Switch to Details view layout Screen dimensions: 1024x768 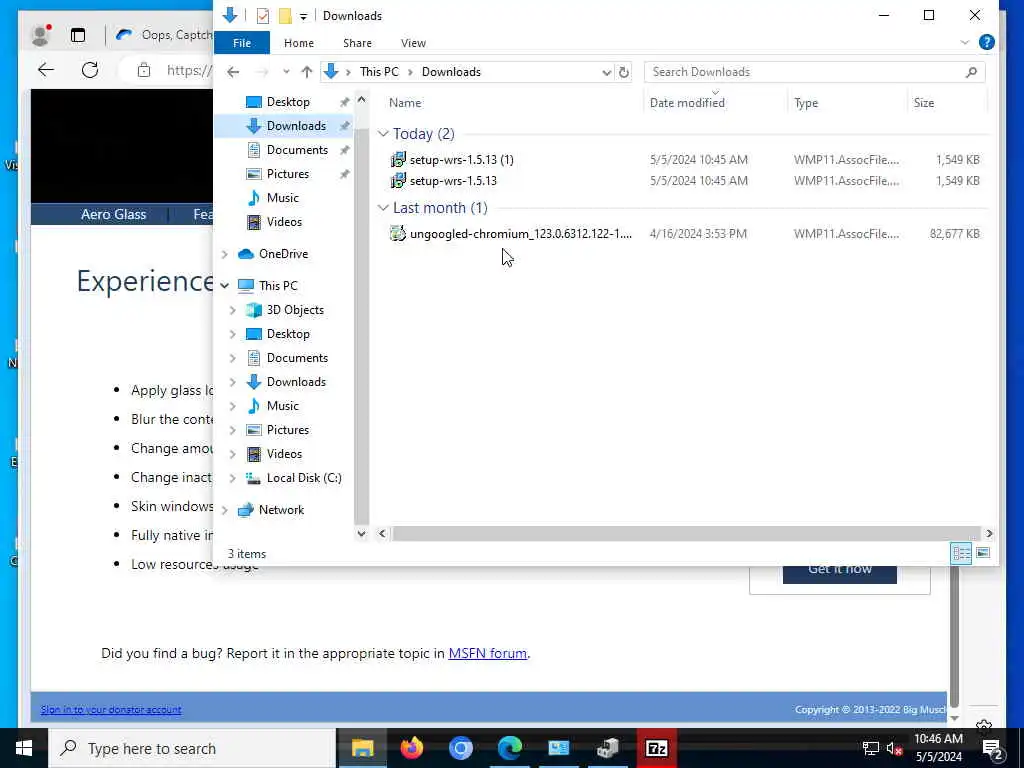[x=961, y=553]
